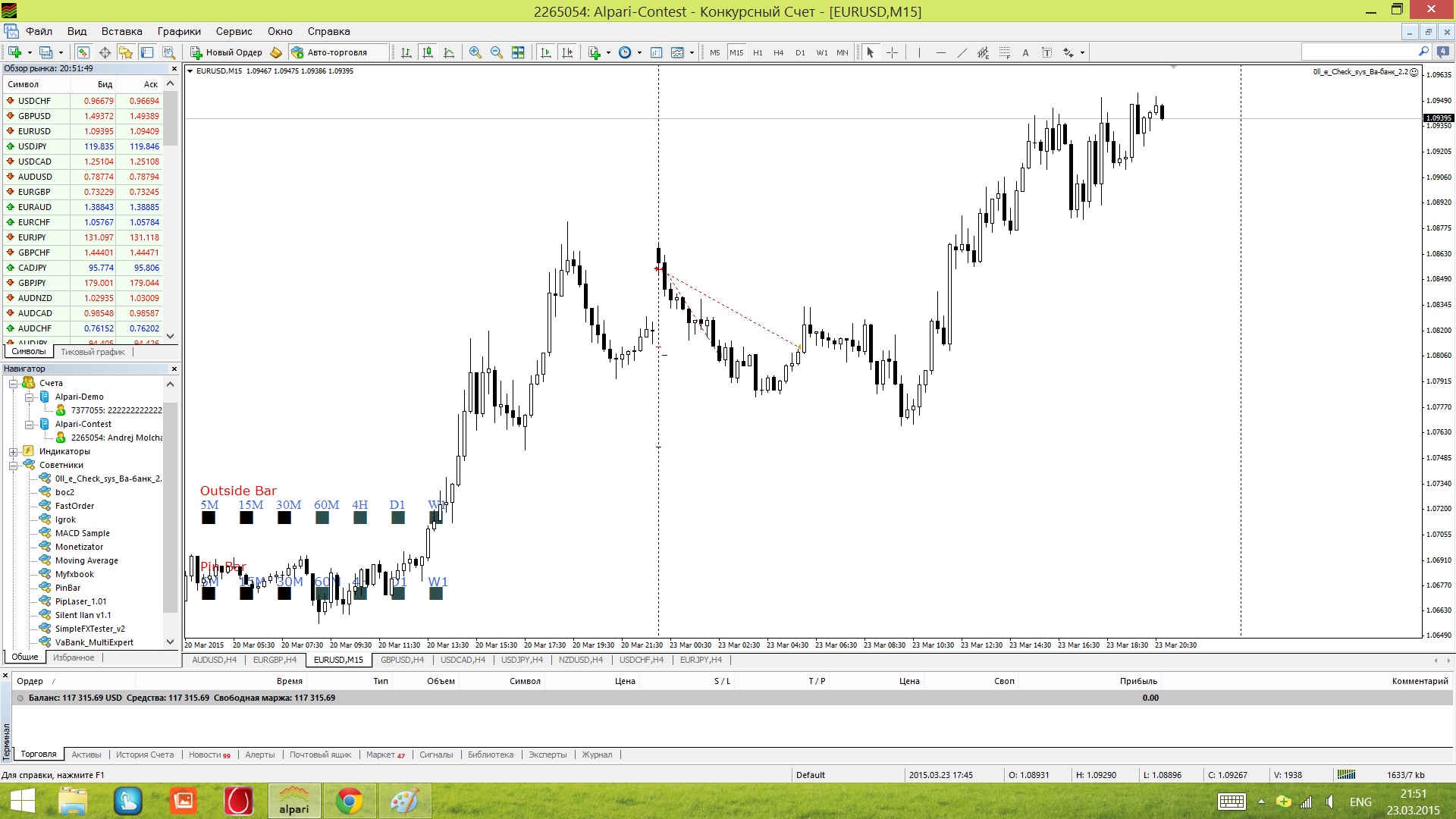1456x819 pixels.
Task: Toggle the Terminal window icon
Action: pyautogui.click(x=147, y=52)
